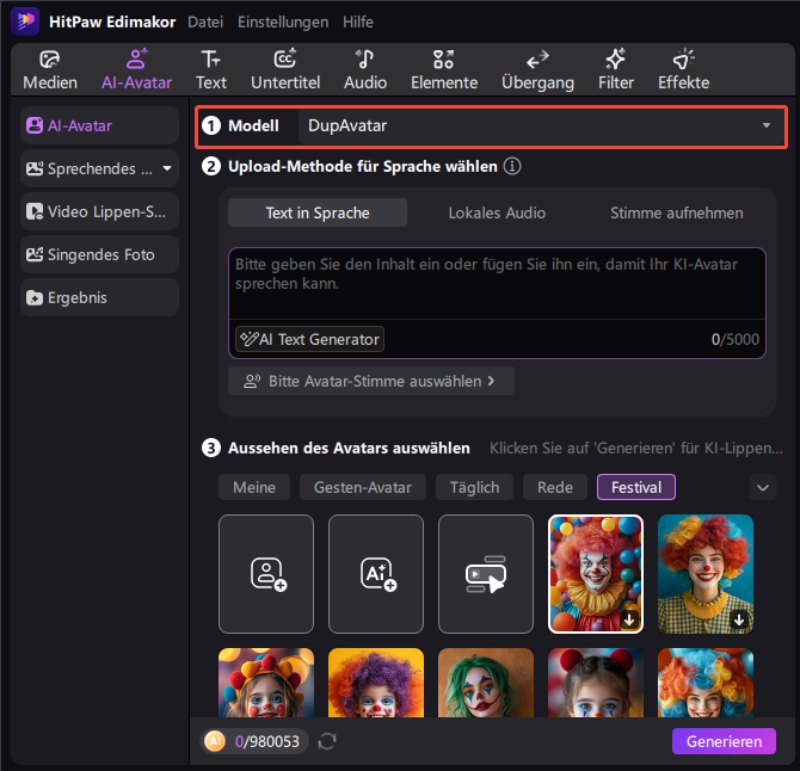
Task: Open the Elemente panel
Action: [x=443, y=68]
